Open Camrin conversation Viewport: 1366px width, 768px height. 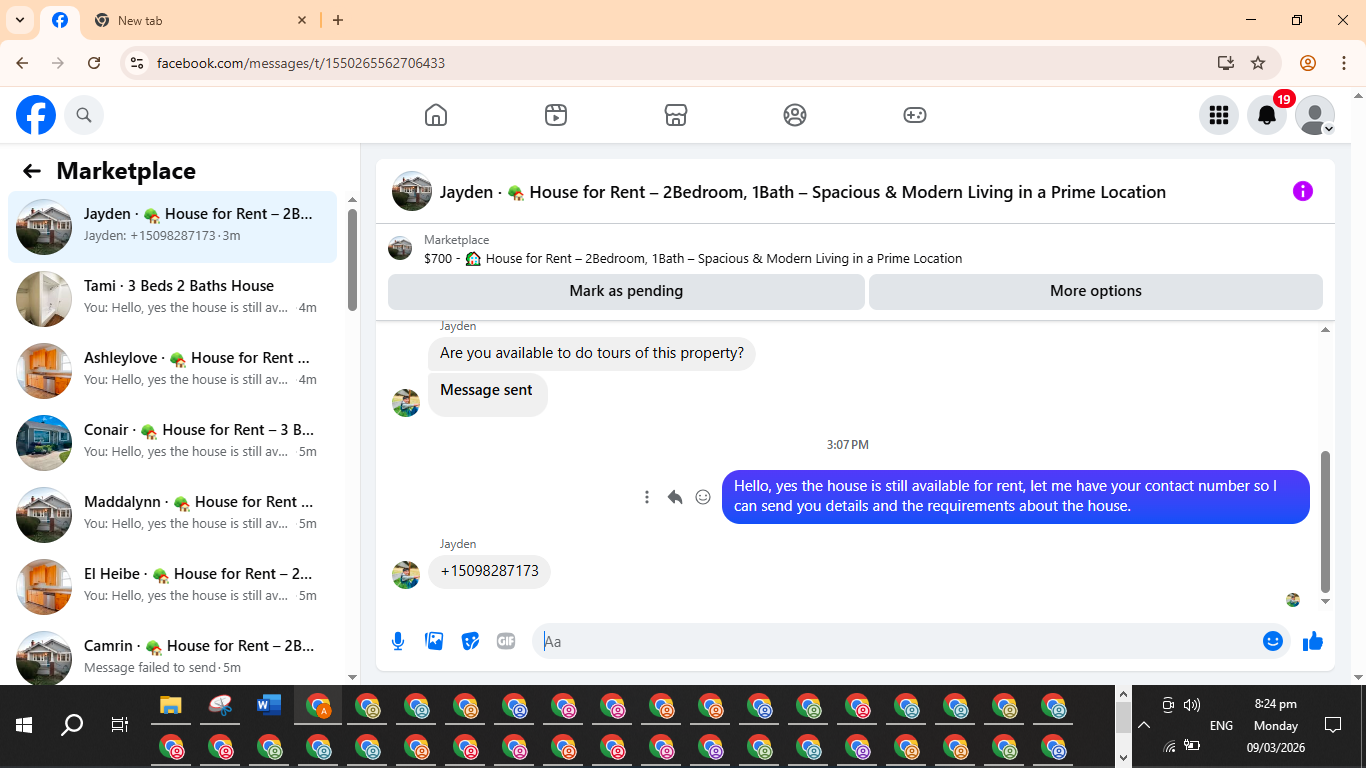click(173, 655)
